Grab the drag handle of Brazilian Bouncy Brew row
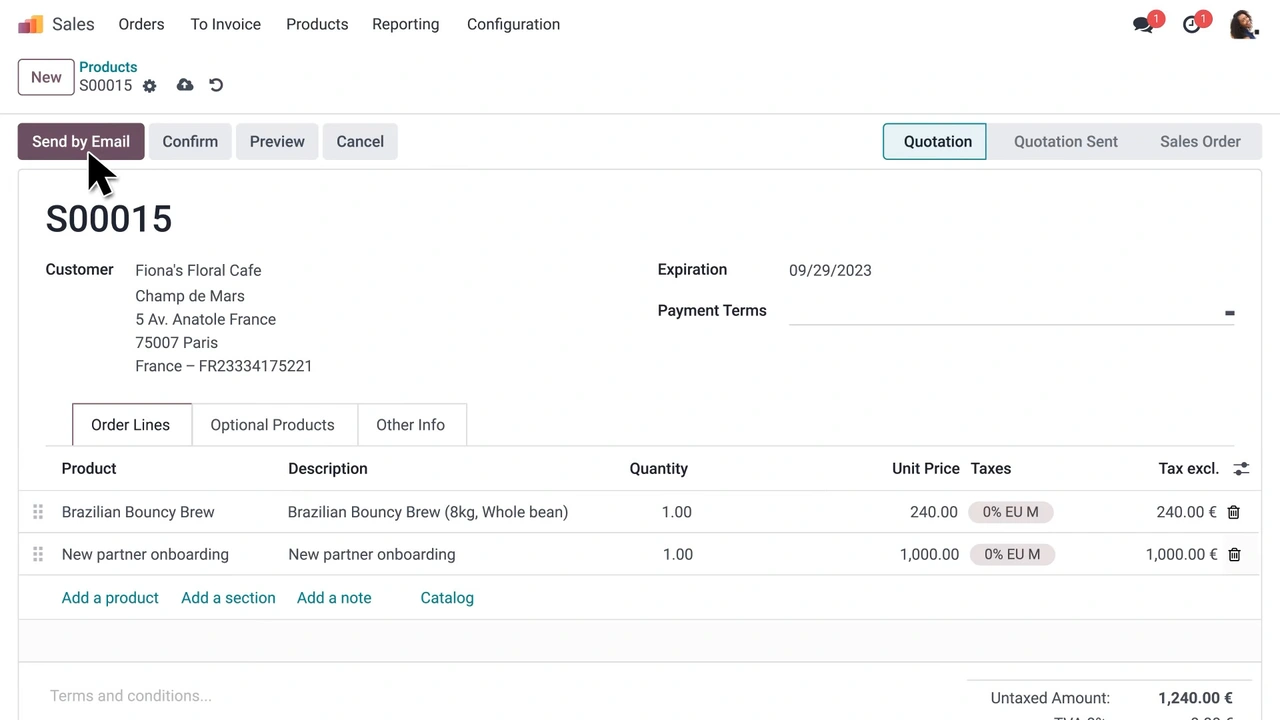1280x720 pixels. [x=38, y=512]
